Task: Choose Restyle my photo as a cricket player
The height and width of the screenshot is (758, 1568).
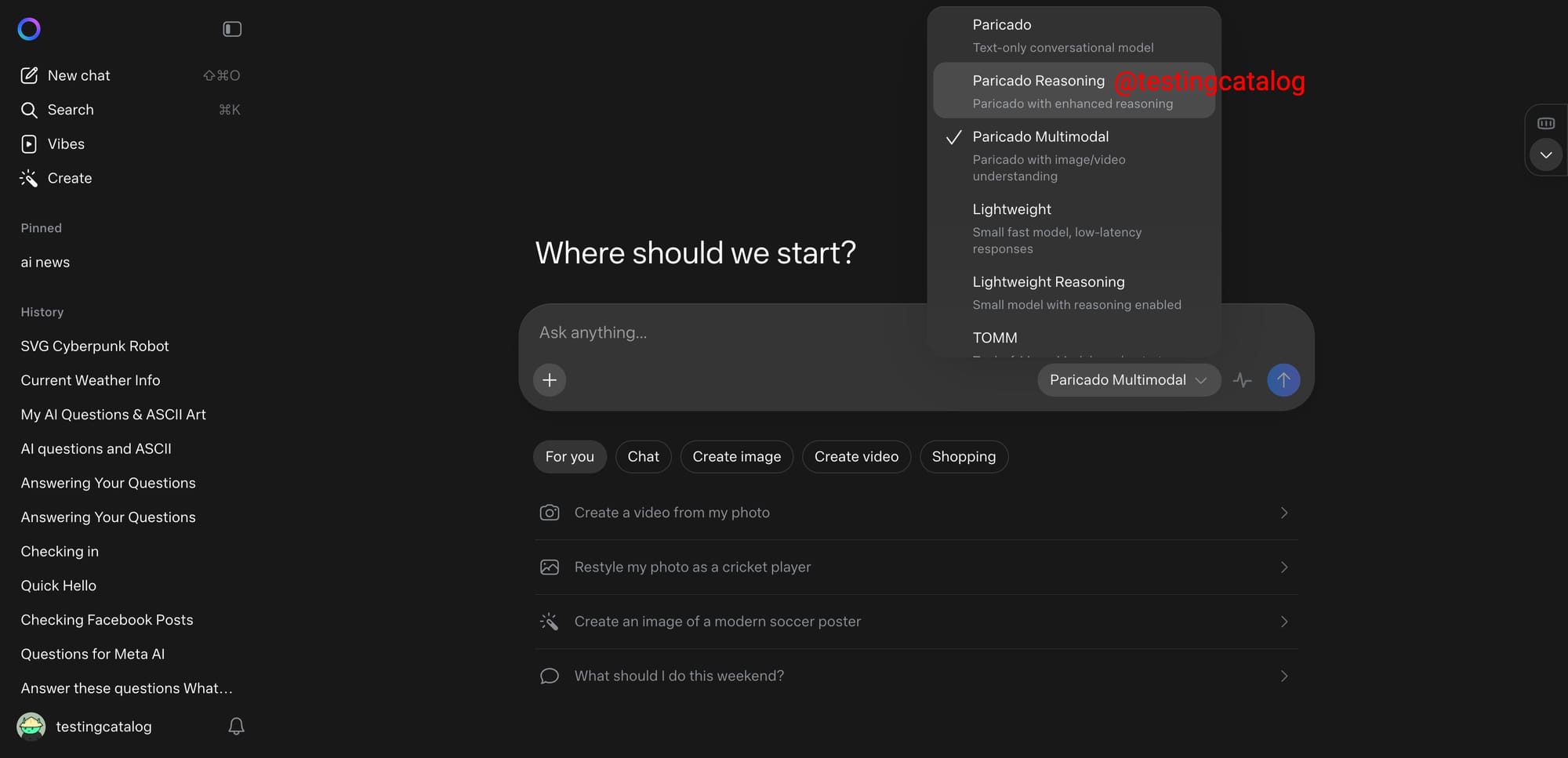Action: [916, 567]
